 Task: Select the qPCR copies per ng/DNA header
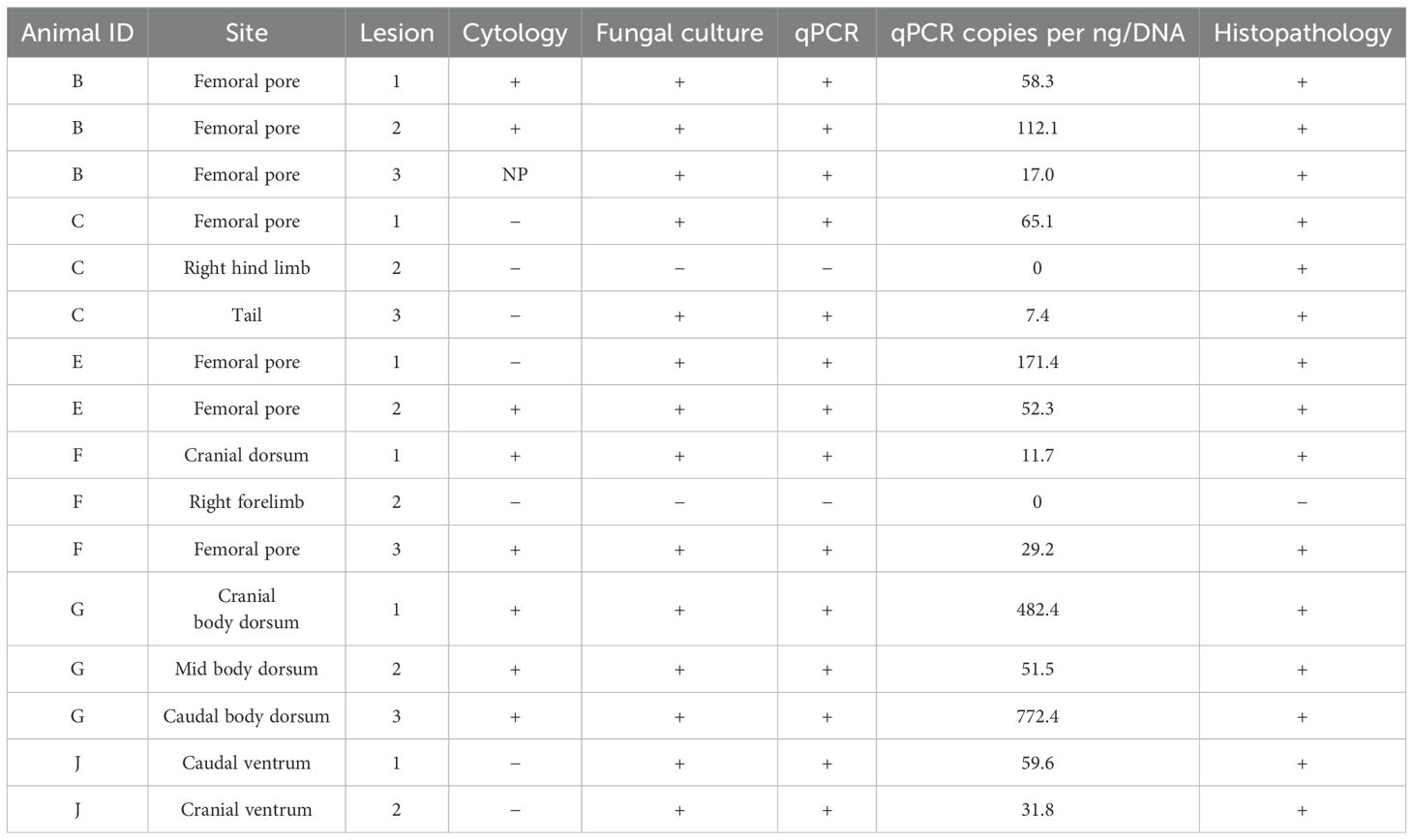(x=1037, y=33)
